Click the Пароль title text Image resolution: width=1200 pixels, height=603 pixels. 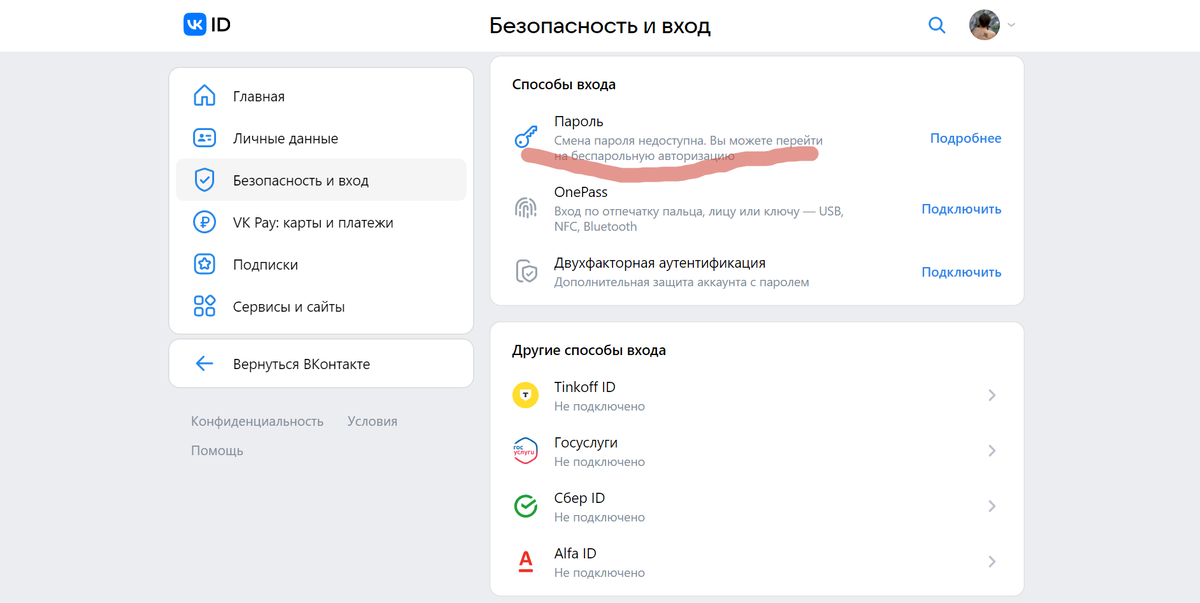point(579,121)
